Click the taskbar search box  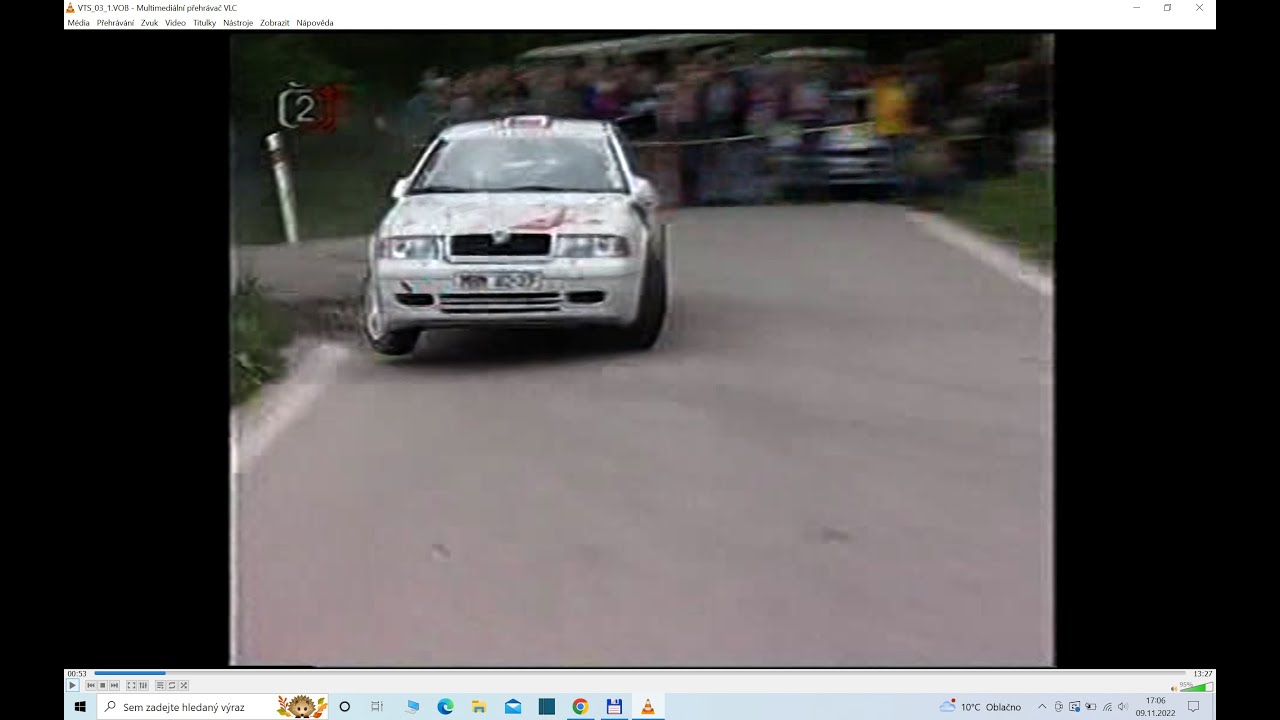tap(213, 706)
